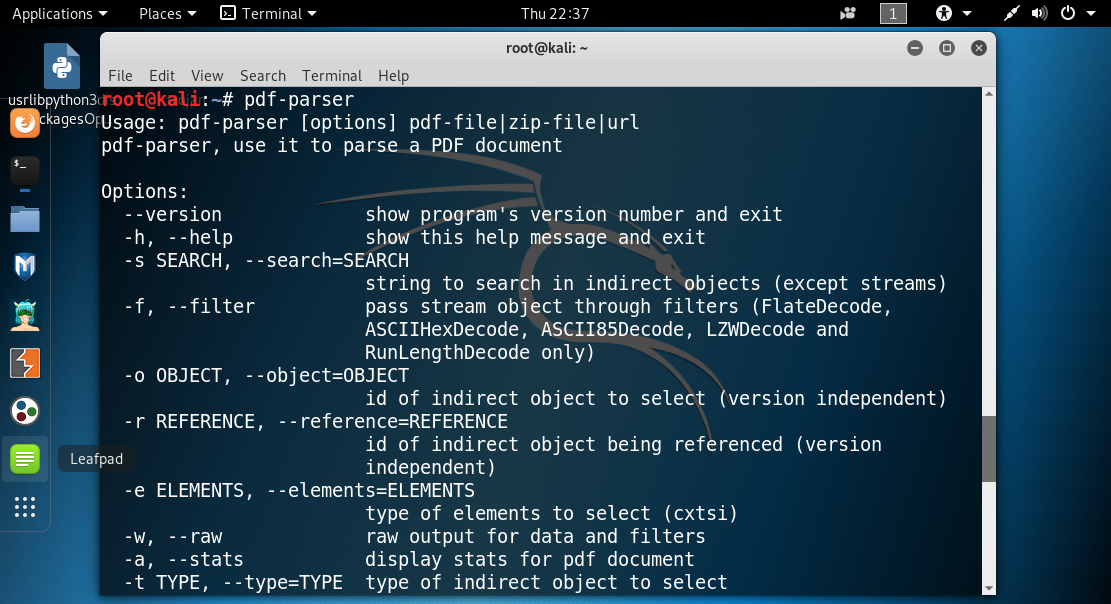Viewport: 1111px width, 604px height.
Task: Click the '-h, --help' option text
Action: 179,237
